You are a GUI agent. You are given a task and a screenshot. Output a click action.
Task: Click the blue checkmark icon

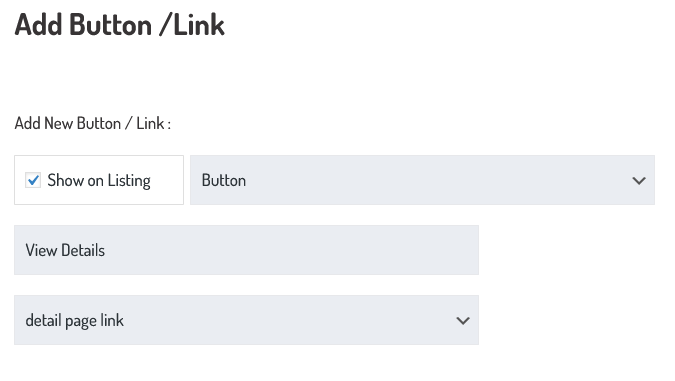33,180
